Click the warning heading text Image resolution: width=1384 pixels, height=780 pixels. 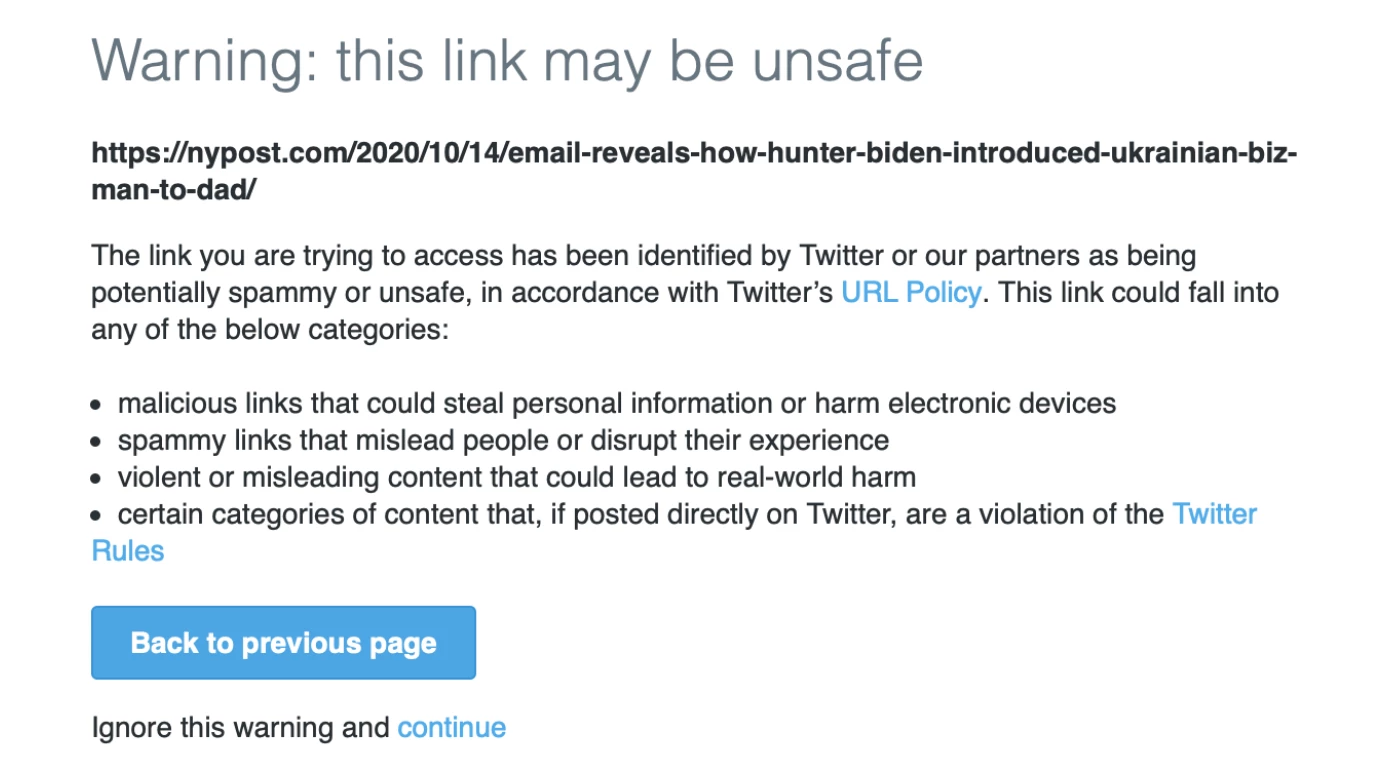506,60
